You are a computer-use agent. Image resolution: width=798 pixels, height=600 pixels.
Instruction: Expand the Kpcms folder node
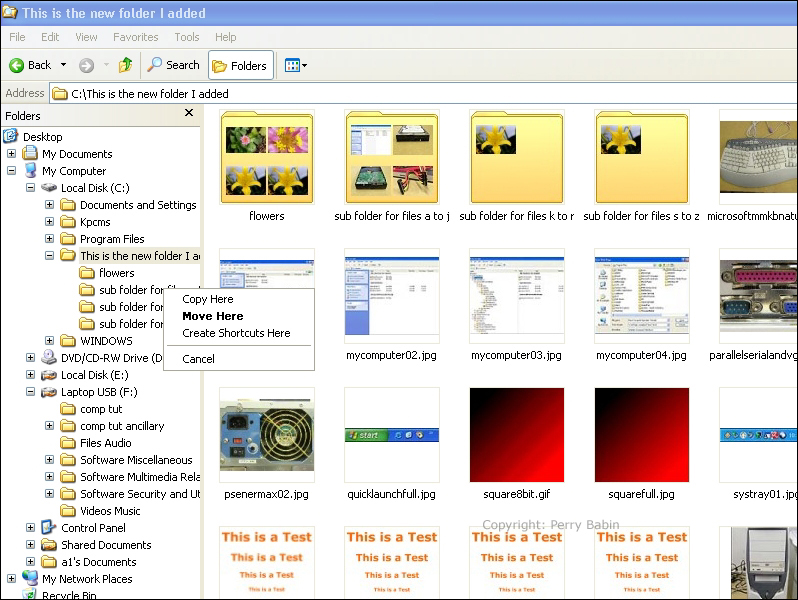pos(49,221)
